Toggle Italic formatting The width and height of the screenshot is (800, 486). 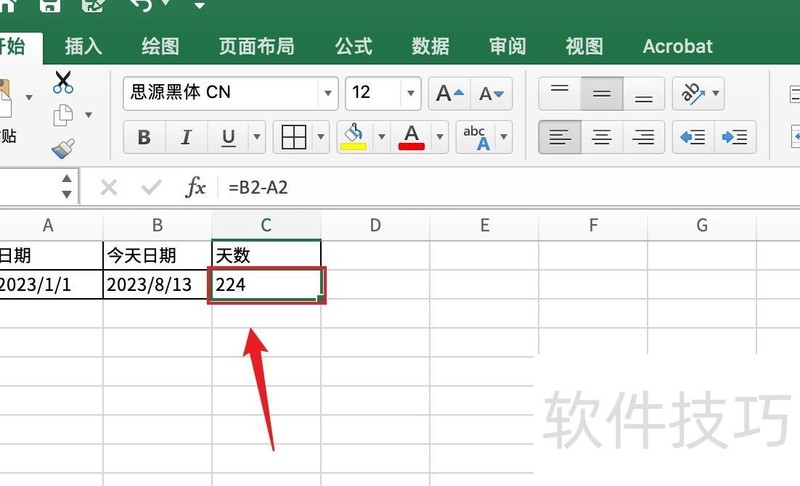click(x=186, y=137)
